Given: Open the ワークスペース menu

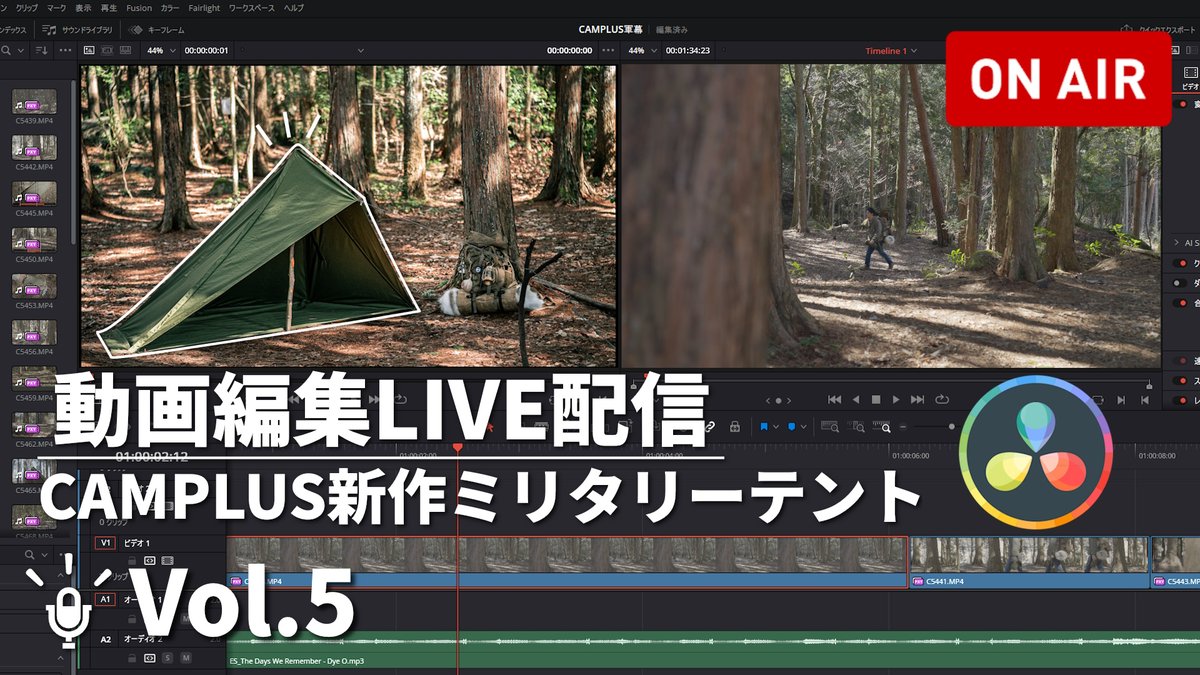Looking at the screenshot, I should tap(251, 8).
